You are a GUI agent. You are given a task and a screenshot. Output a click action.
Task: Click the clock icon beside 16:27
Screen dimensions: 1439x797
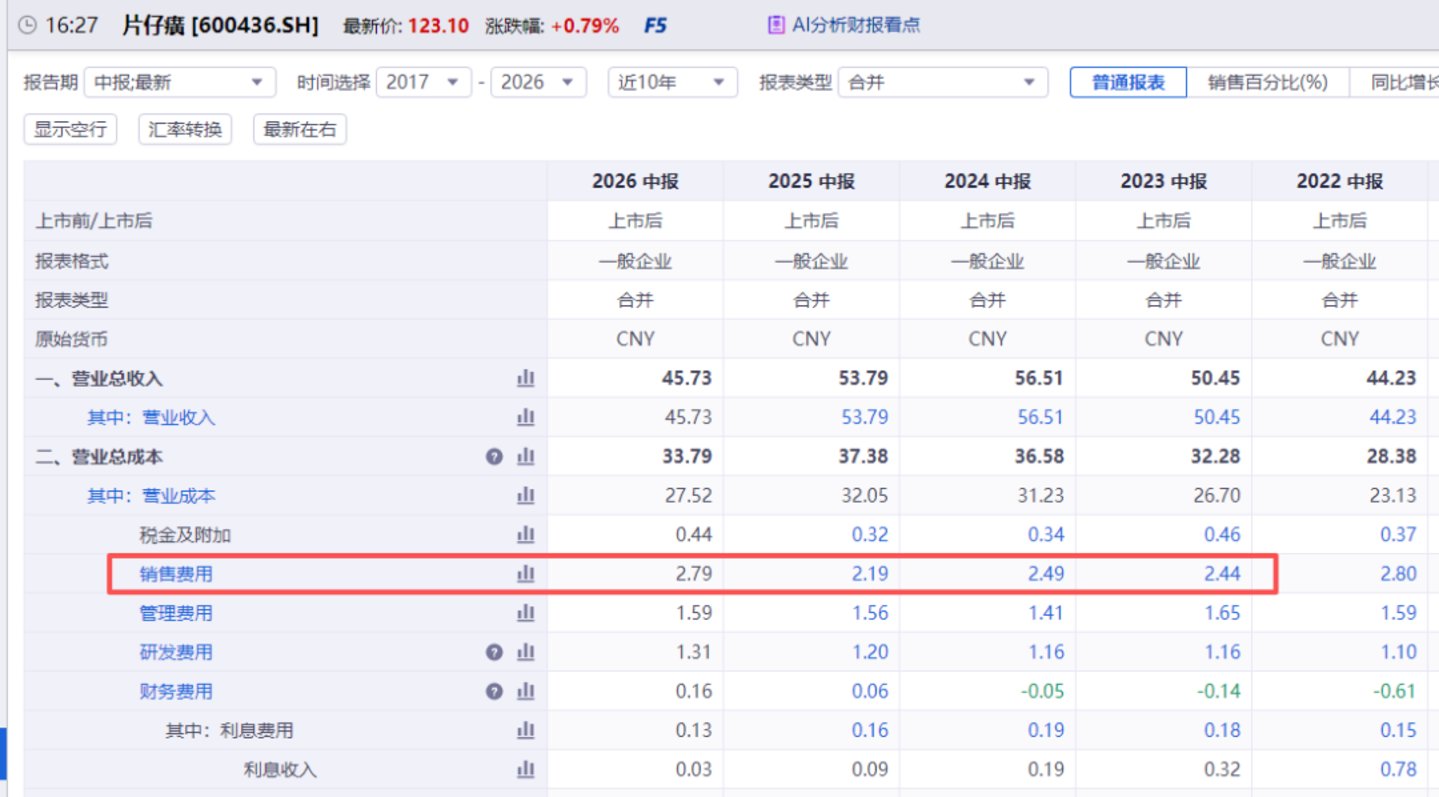pos(27,26)
